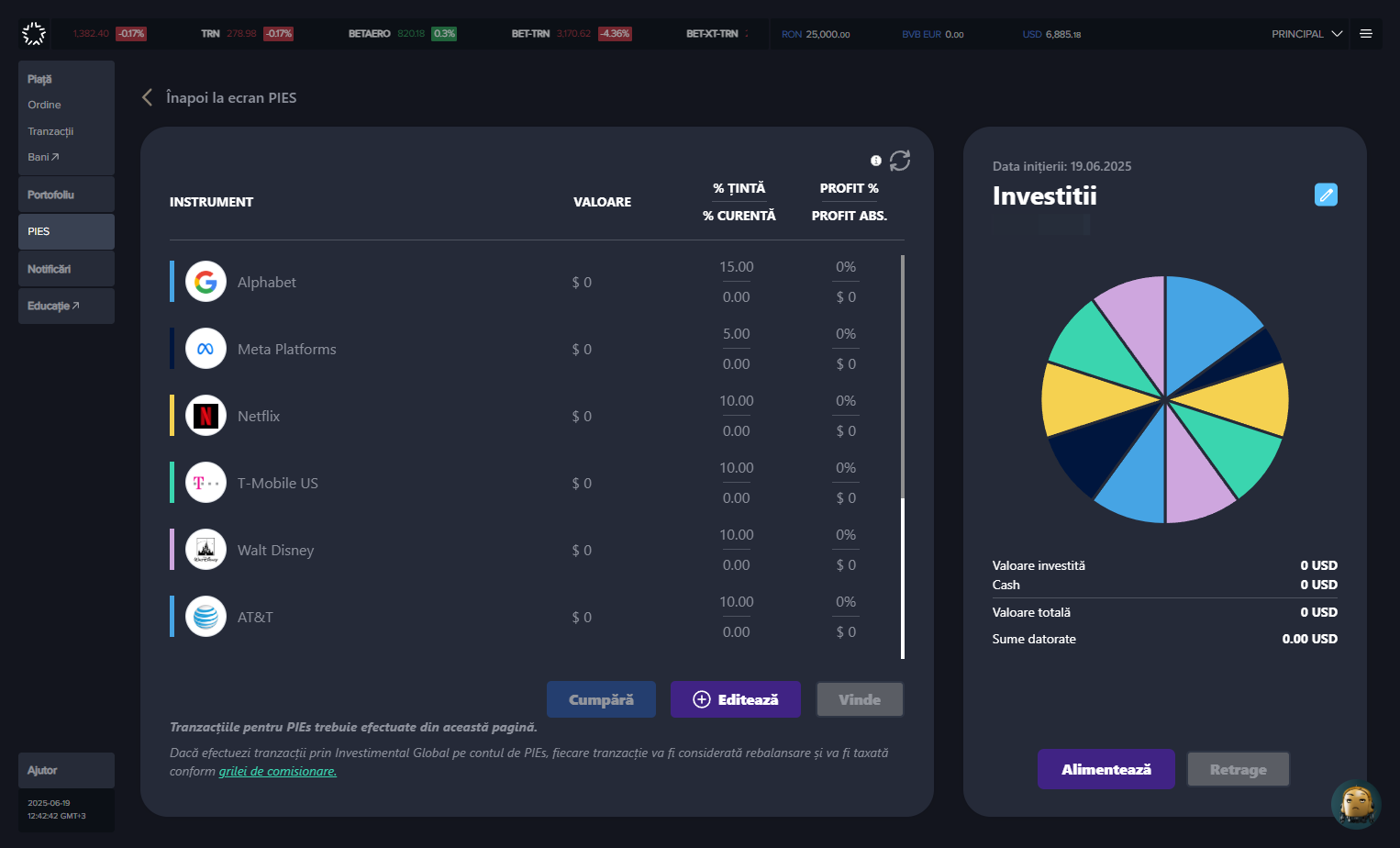Click the Vinde button

pyautogui.click(x=860, y=699)
